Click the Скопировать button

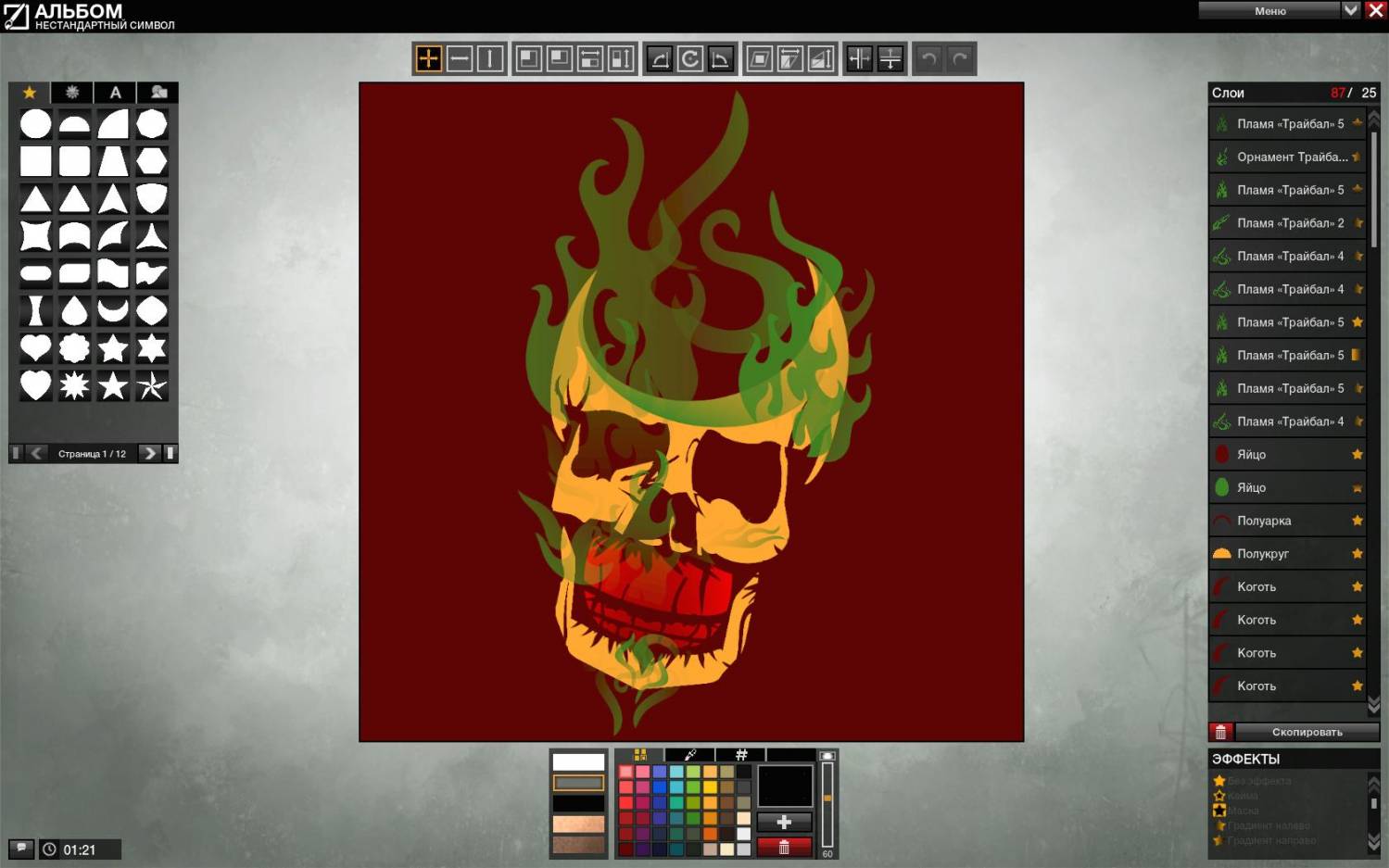(x=1307, y=732)
